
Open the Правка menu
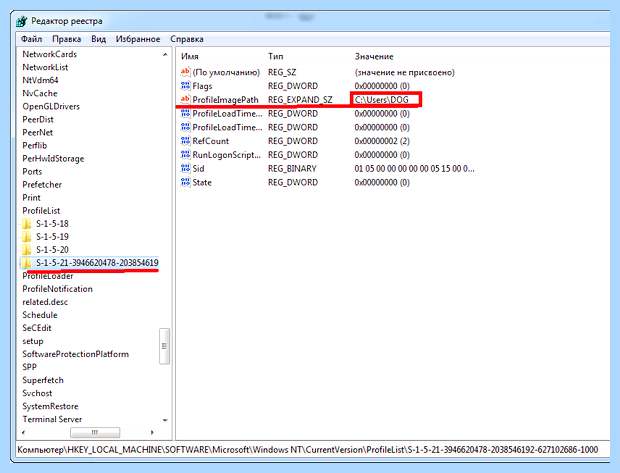[x=66, y=39]
